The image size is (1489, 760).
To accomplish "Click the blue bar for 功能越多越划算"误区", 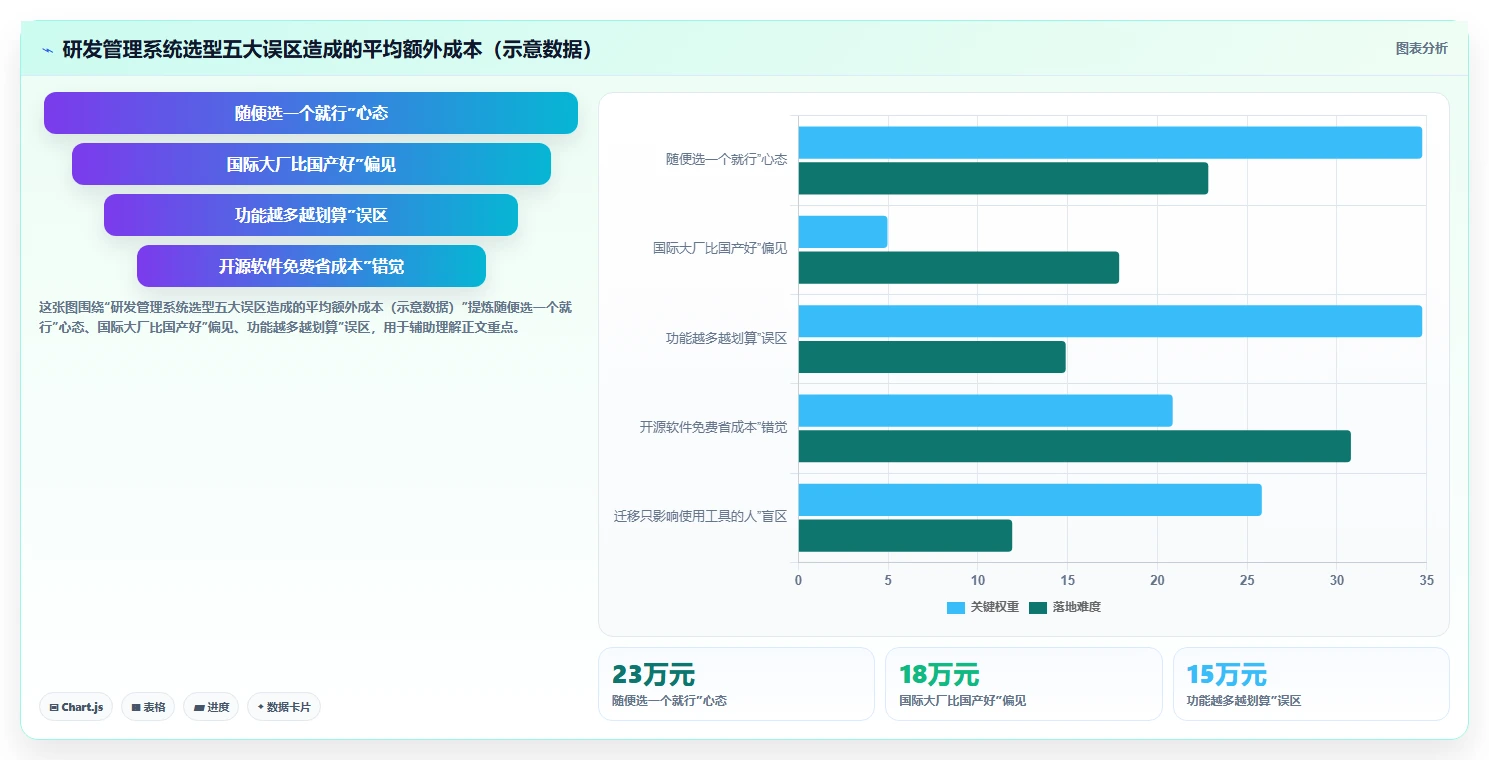I will pos(1110,321).
